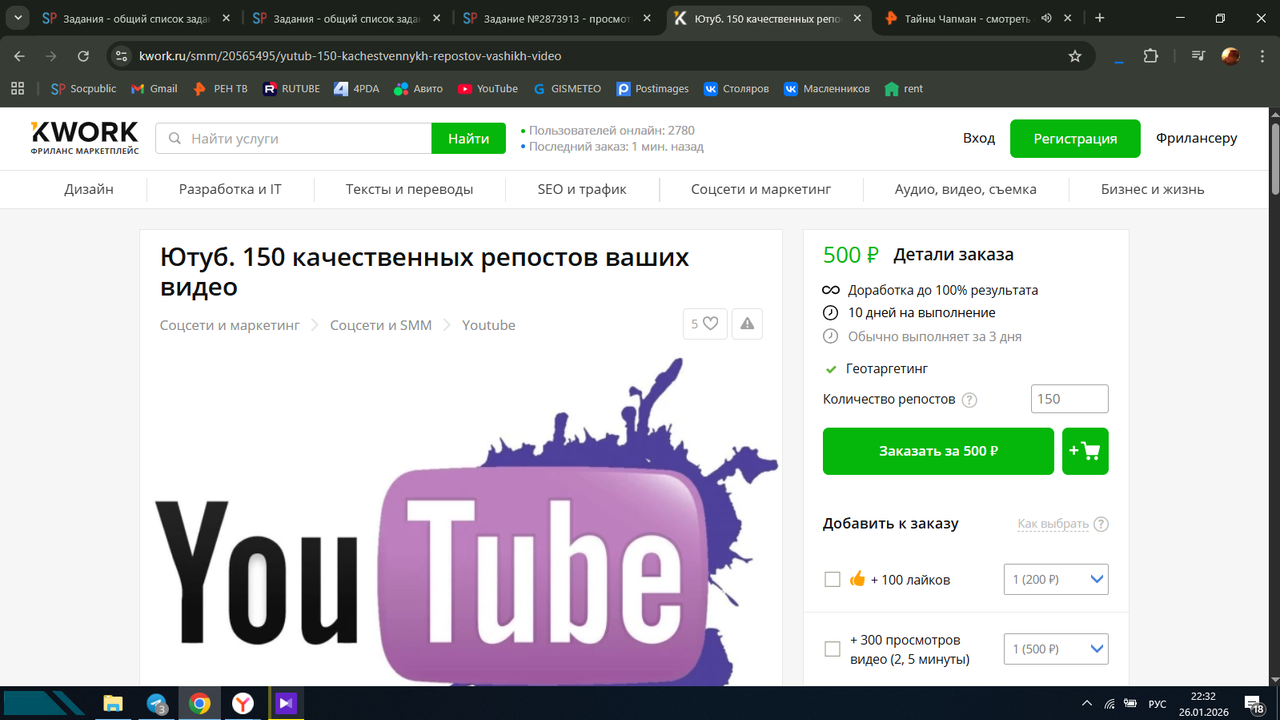Image resolution: width=1280 pixels, height=720 pixels.
Task: Like the kwork via heart icon
Action: (705, 324)
